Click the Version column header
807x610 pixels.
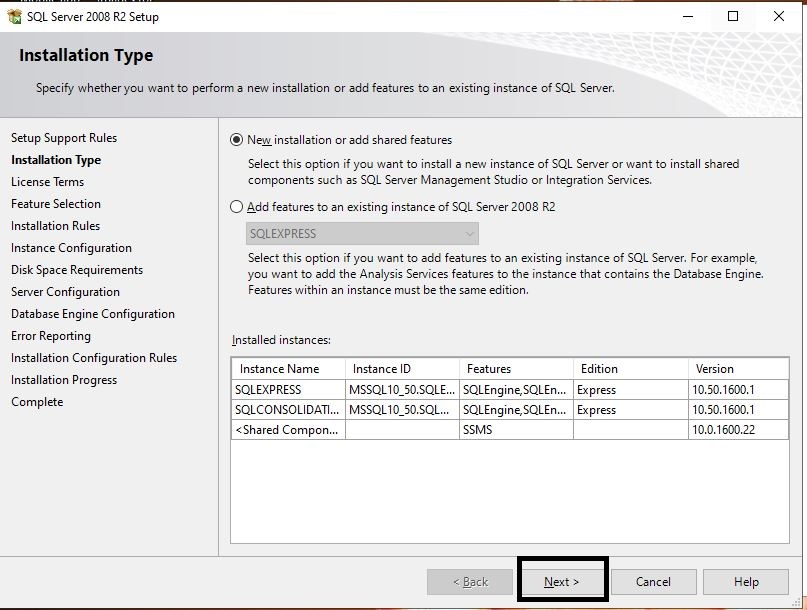tap(739, 369)
